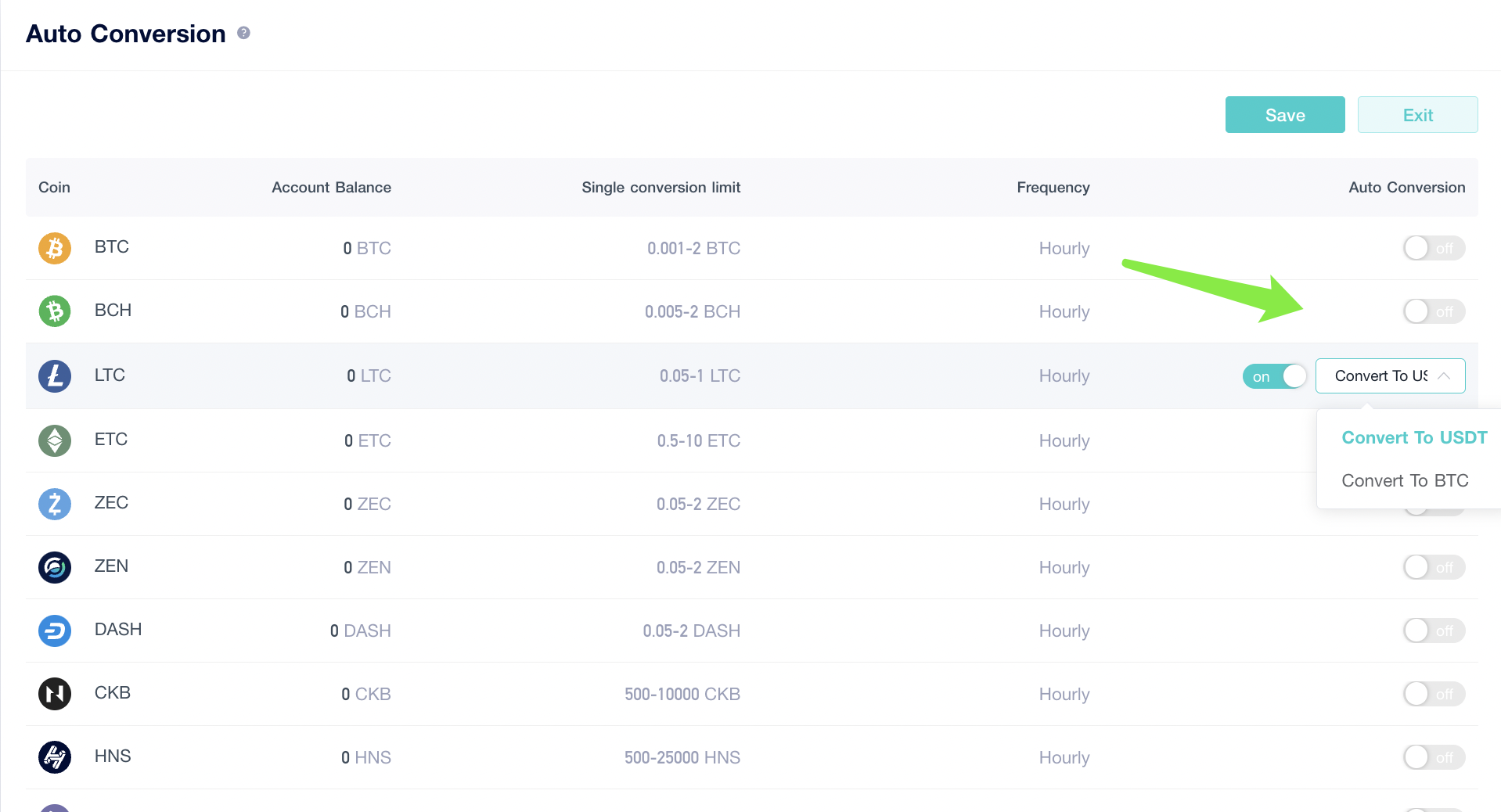Click the BCH coin icon
The width and height of the screenshot is (1501, 812).
click(55, 311)
